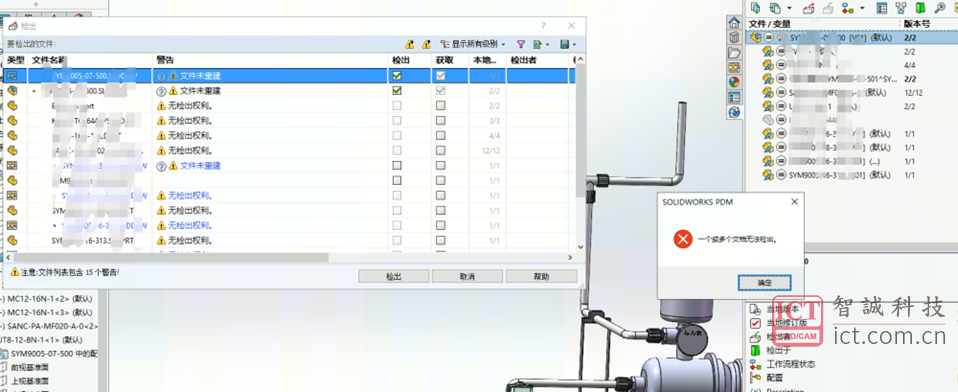Click the PDM check out toolbar icon

point(809,8)
